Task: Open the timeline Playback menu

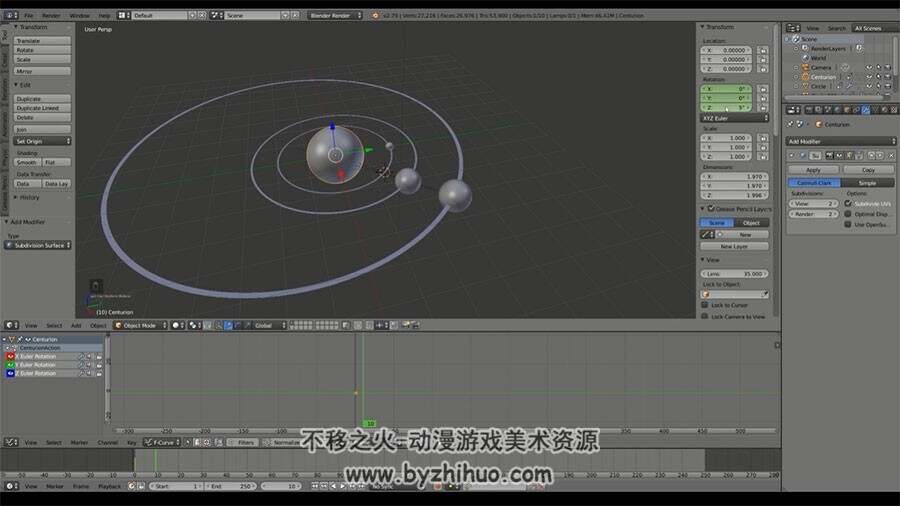Action: [109, 486]
